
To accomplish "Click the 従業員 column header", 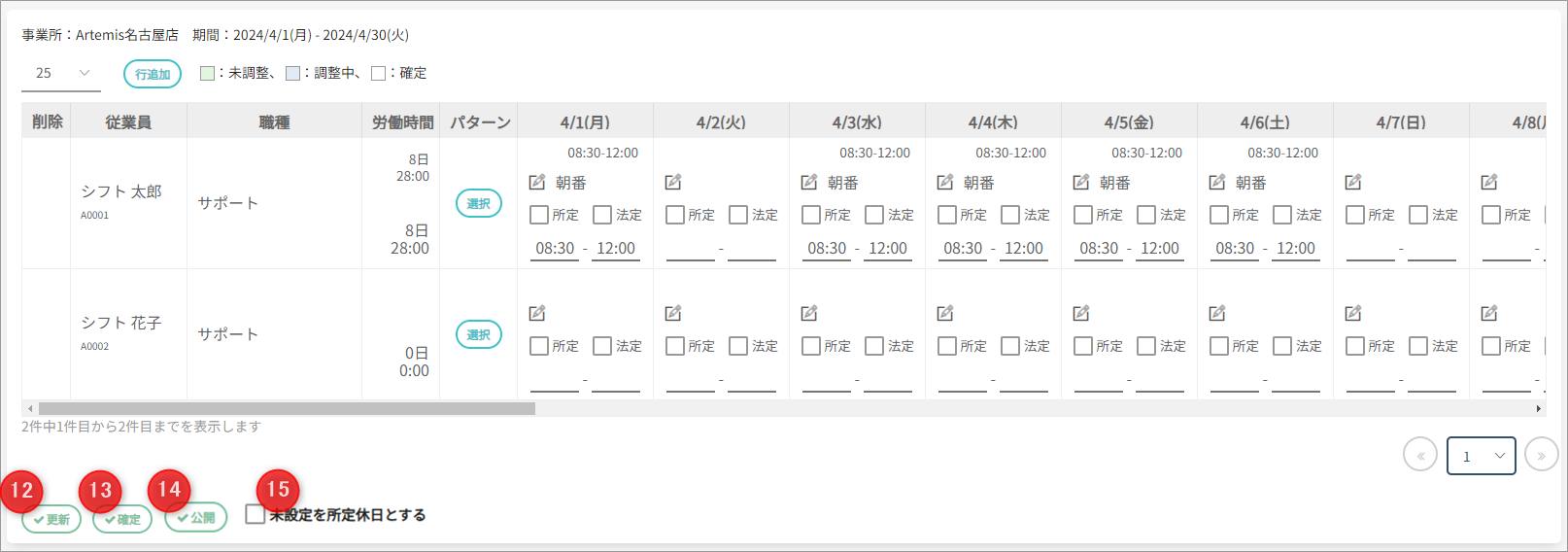I will pos(128,122).
